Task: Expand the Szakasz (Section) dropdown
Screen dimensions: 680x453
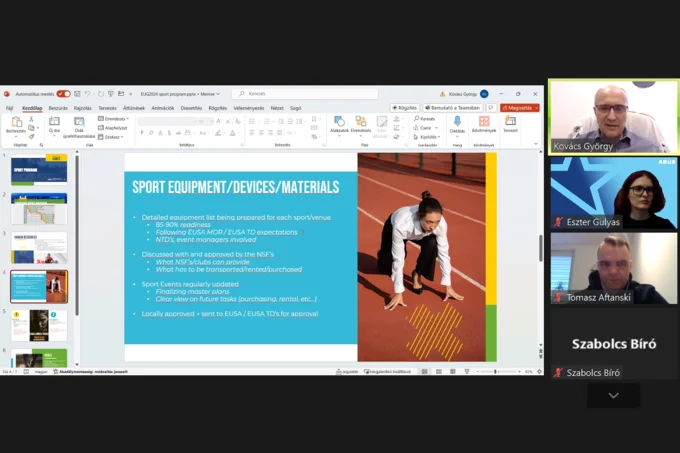Action: pos(114,137)
